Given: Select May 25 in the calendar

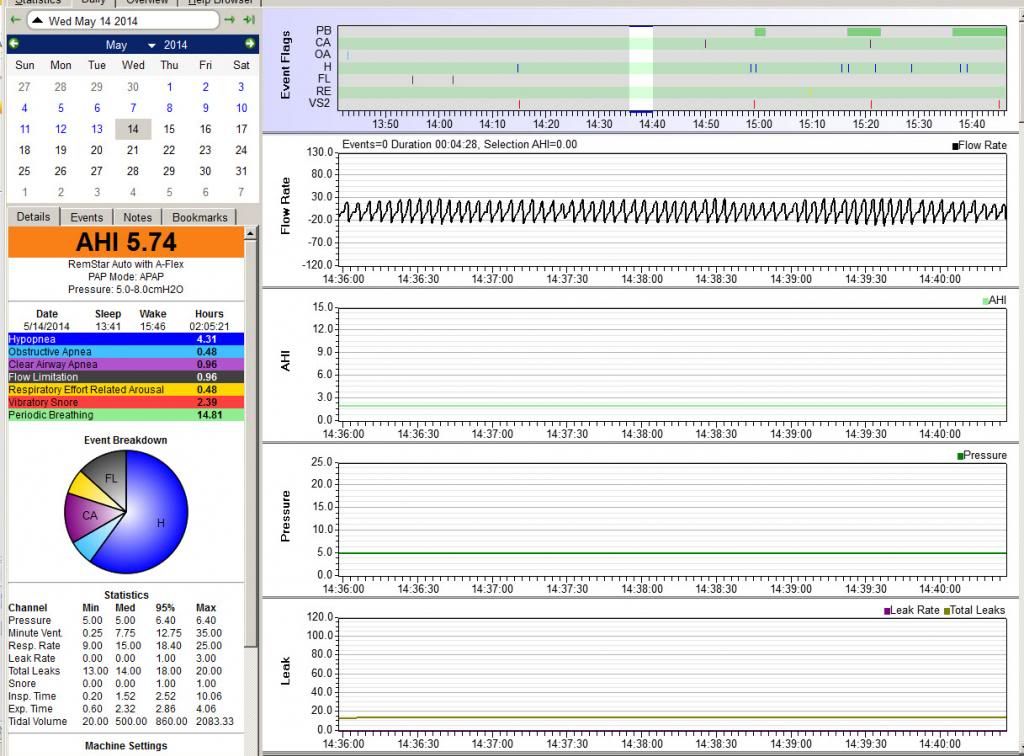Looking at the screenshot, I should [x=24, y=171].
